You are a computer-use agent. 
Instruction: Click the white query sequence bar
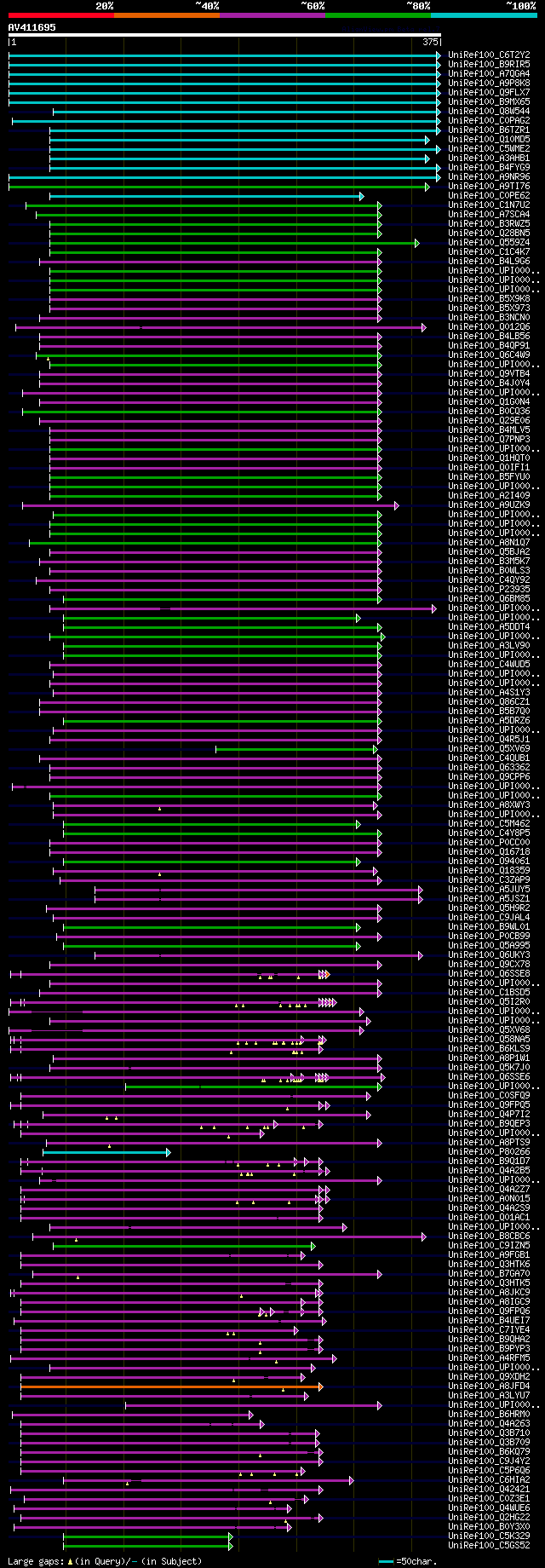(225, 36)
